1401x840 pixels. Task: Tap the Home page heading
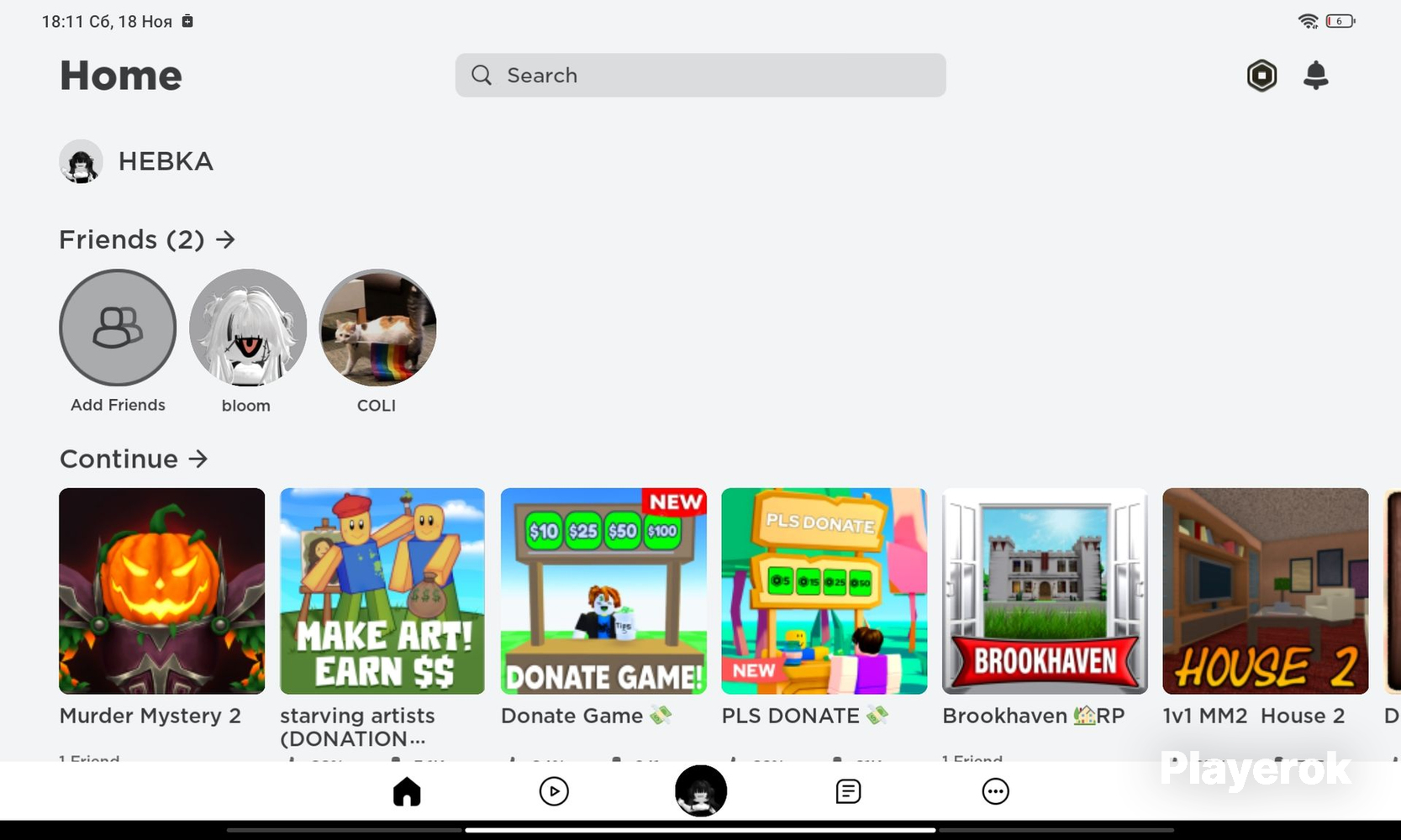(x=121, y=76)
